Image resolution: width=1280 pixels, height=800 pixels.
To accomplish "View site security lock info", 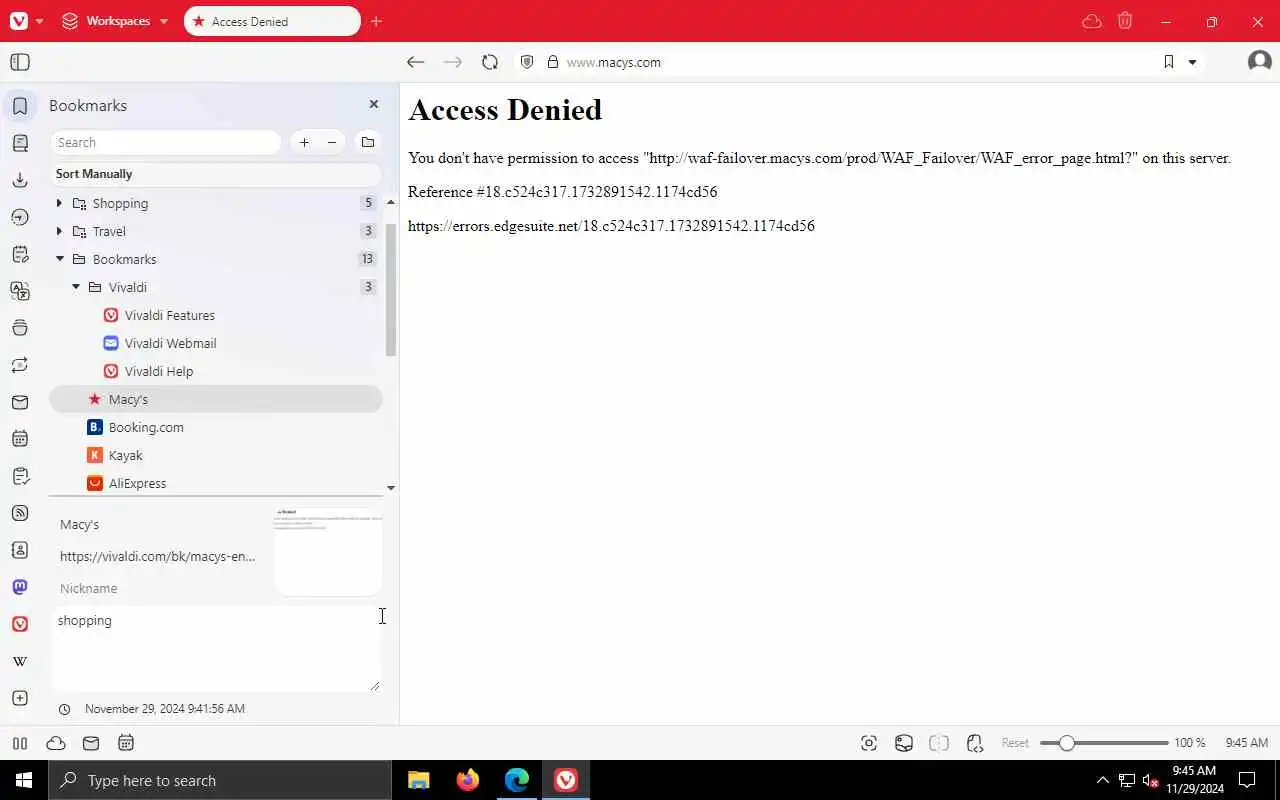I will pyautogui.click(x=552, y=62).
